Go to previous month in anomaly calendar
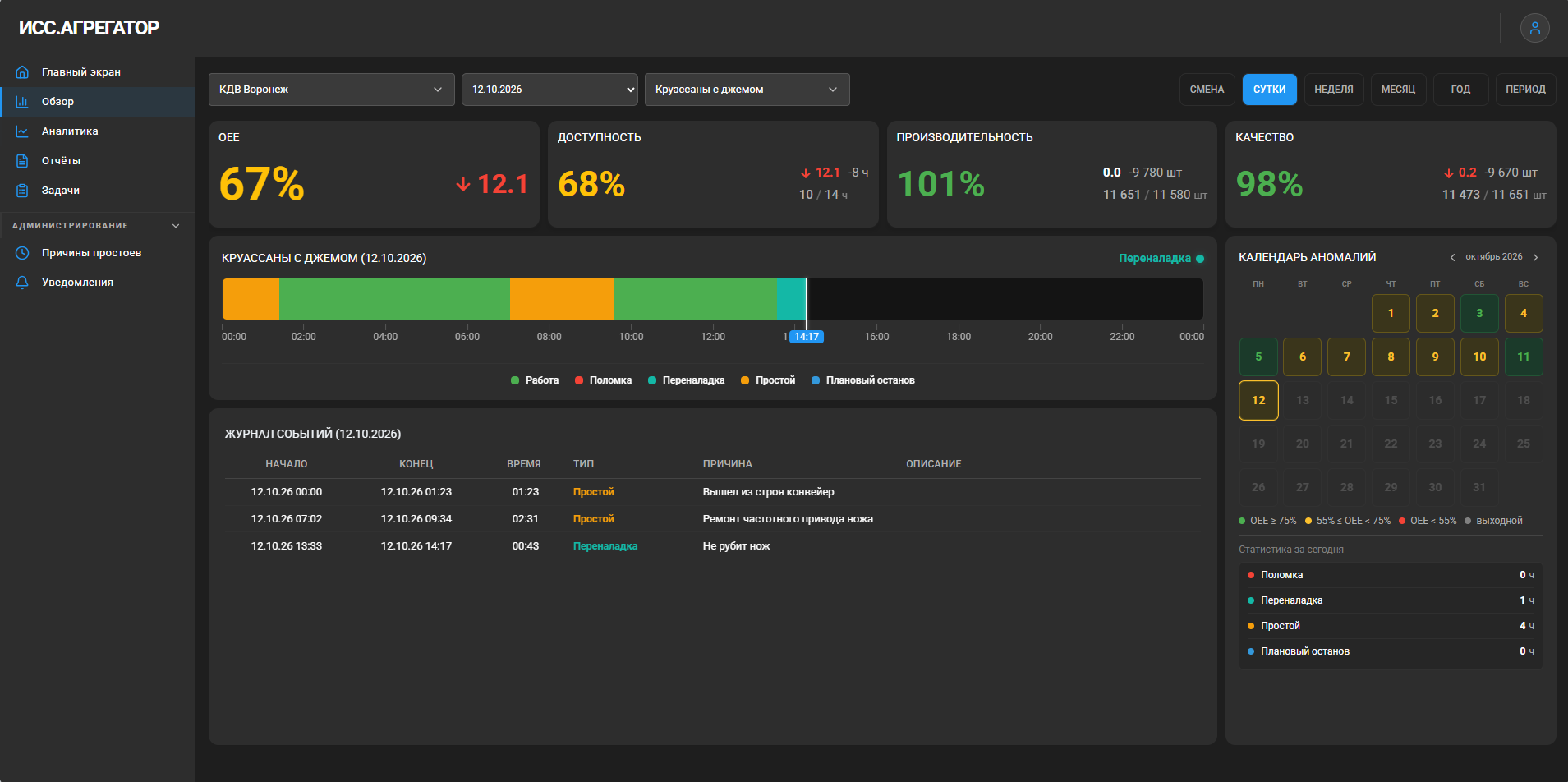The height and width of the screenshot is (782, 1568). point(1452,257)
